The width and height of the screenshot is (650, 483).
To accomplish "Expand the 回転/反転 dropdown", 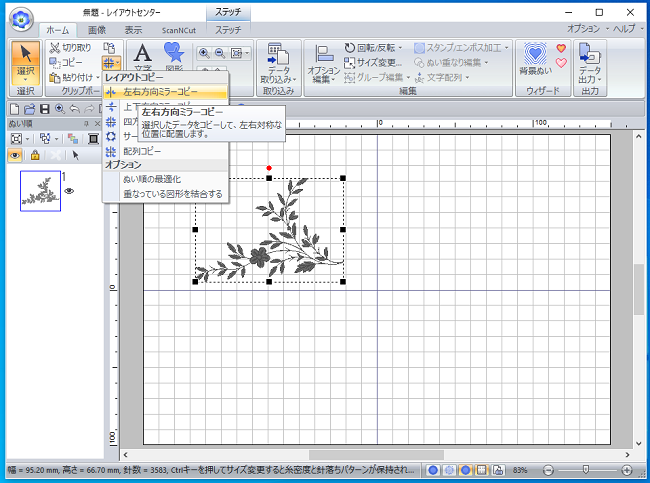I will (372, 47).
